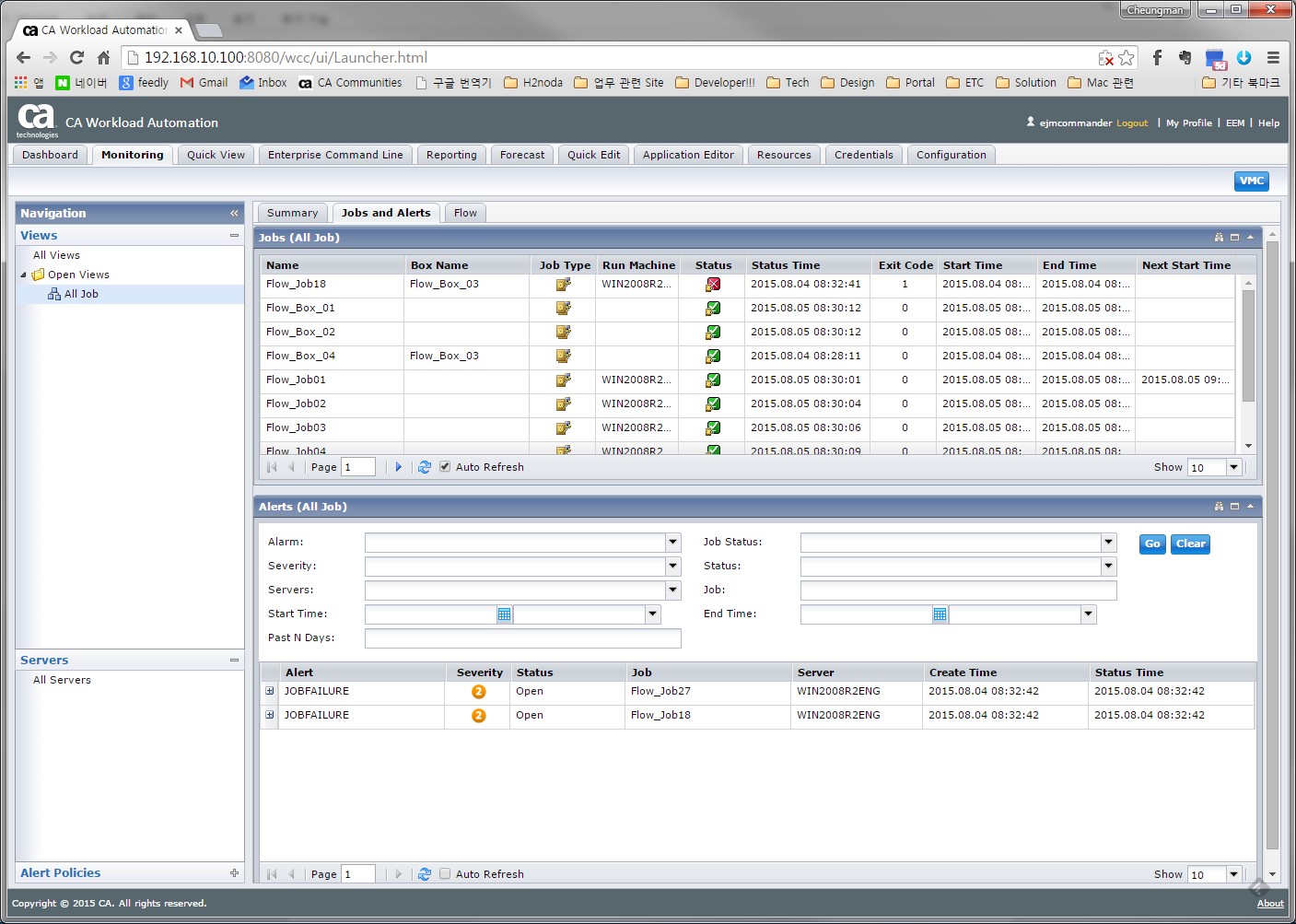Click the find binoculars icon in Alerts panel
The width and height of the screenshot is (1296, 924).
[1219, 507]
